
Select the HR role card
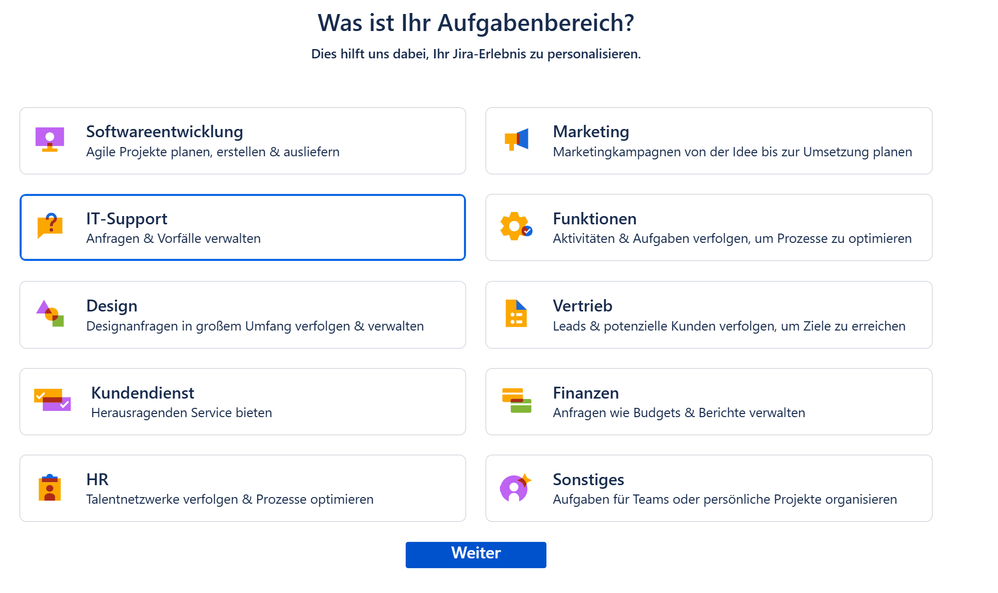(x=242, y=488)
